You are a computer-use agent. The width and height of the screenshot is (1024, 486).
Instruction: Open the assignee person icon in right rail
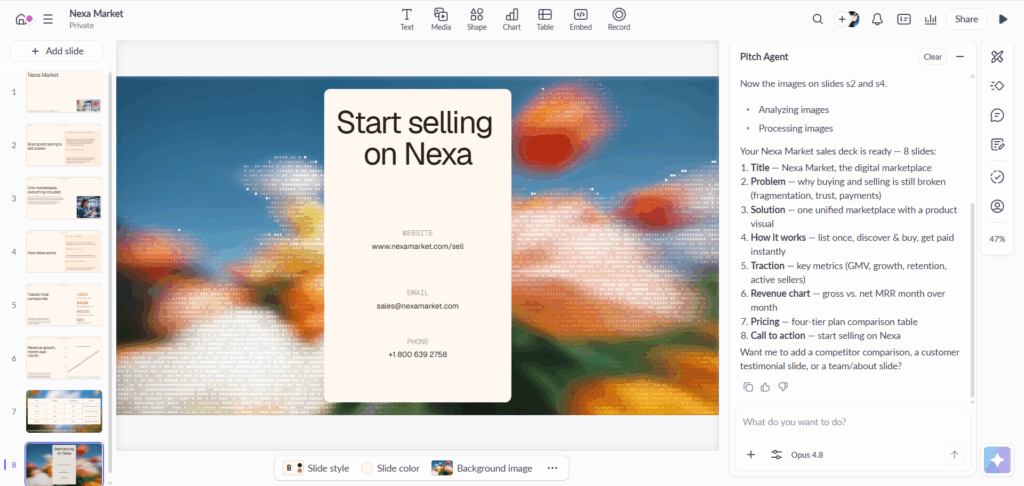pos(997,206)
